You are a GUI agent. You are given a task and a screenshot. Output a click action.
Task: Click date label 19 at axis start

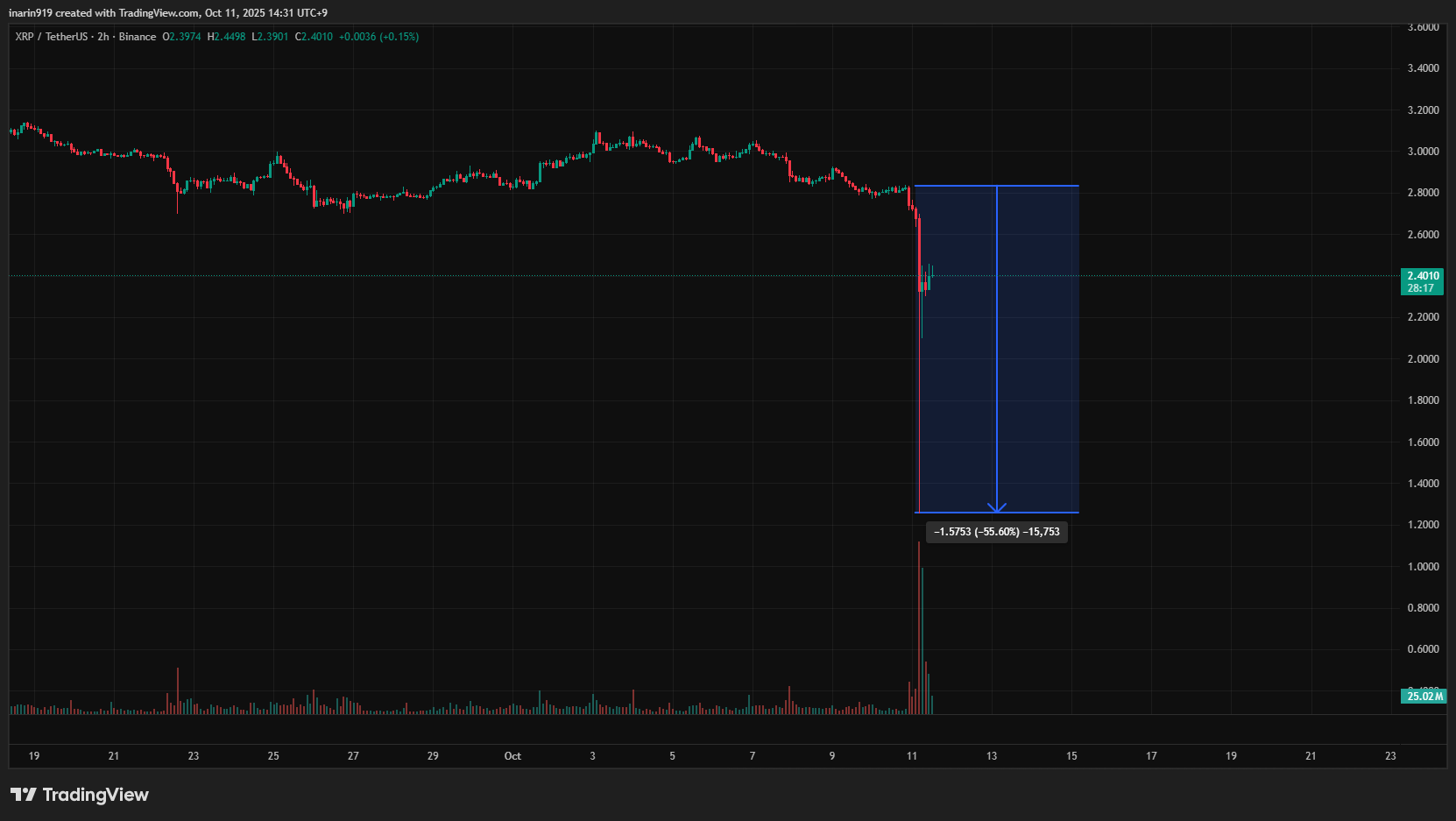pyautogui.click(x=34, y=756)
